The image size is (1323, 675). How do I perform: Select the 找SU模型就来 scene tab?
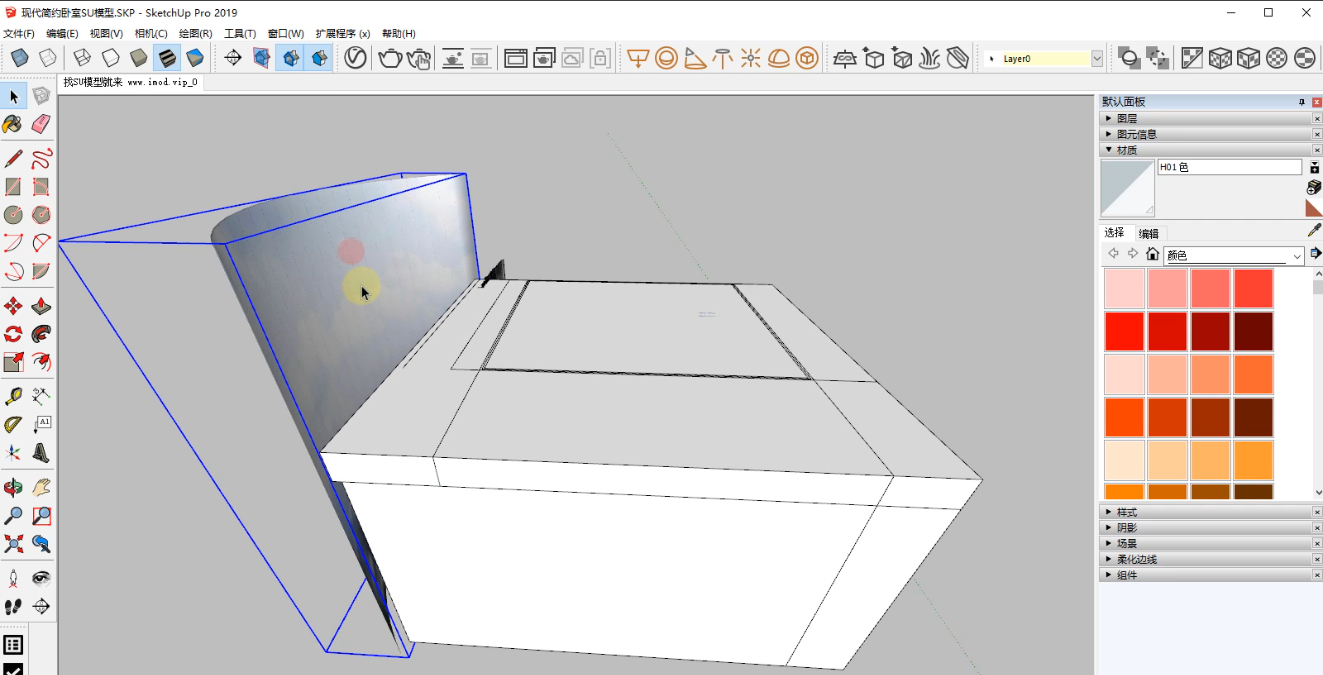pyautogui.click(x=131, y=83)
